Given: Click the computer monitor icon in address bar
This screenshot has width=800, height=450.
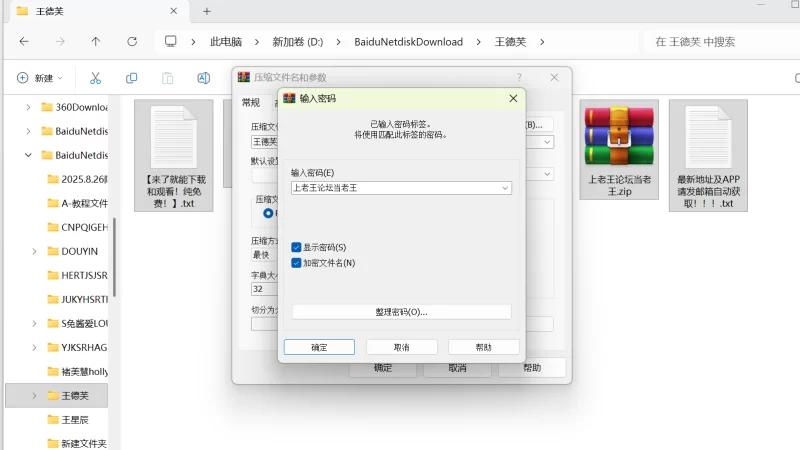Looking at the screenshot, I should click(170, 41).
